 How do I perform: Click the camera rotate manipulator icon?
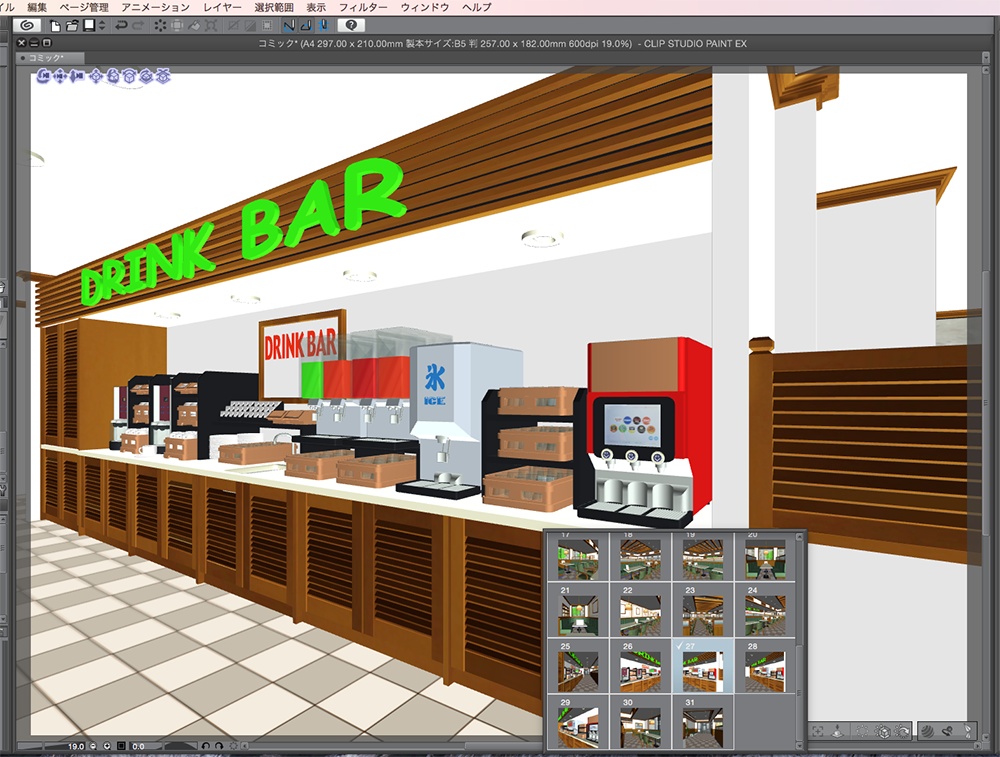click(43, 77)
